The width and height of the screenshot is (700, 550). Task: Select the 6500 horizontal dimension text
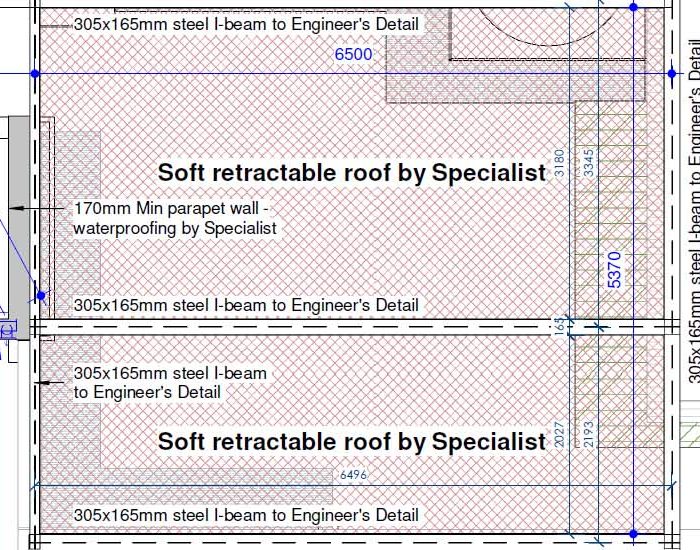353,54
